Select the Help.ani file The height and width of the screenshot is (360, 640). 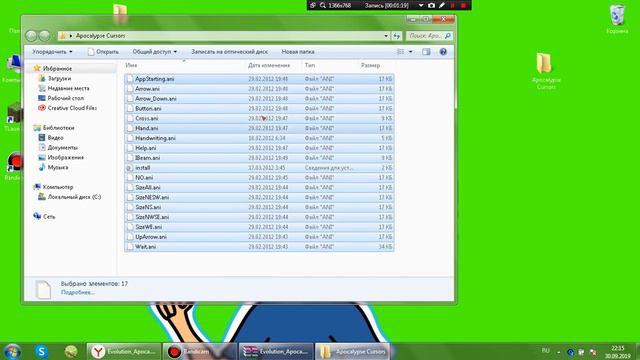[x=259, y=148]
